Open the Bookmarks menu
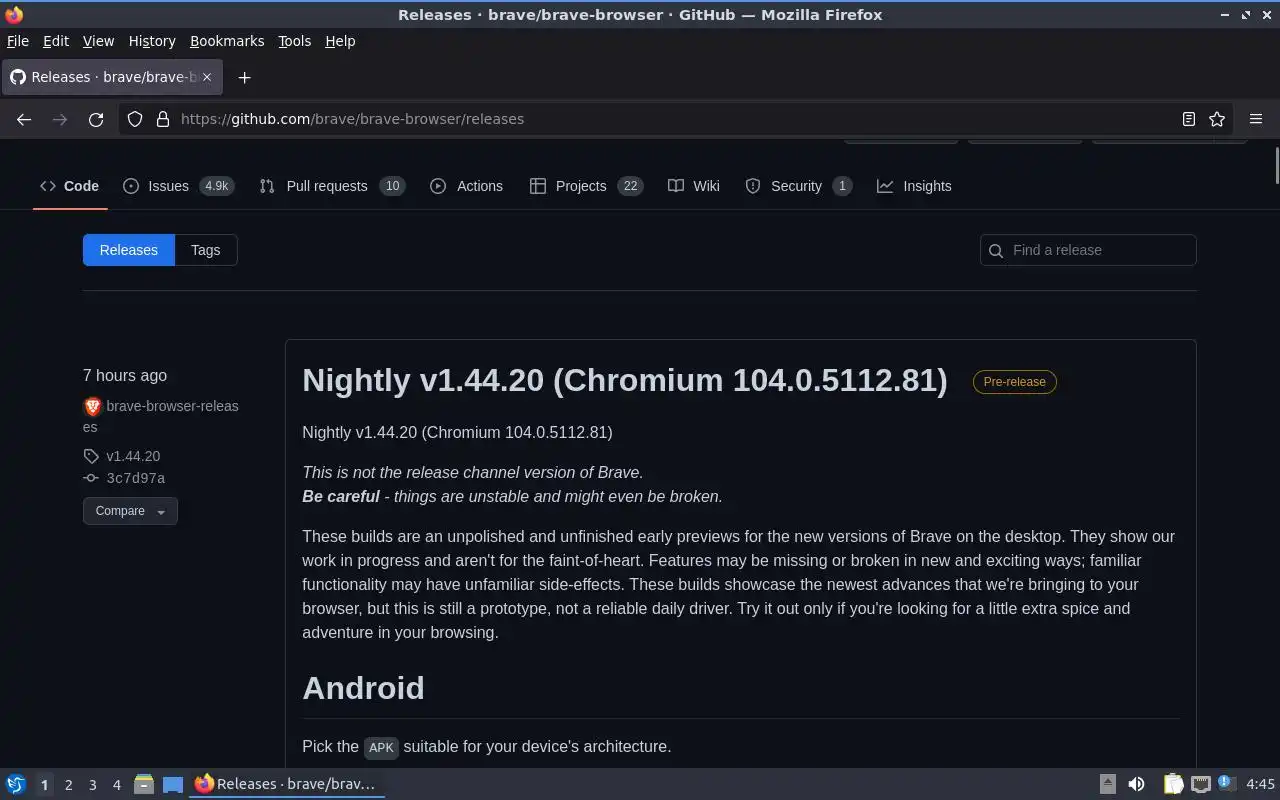 (227, 41)
